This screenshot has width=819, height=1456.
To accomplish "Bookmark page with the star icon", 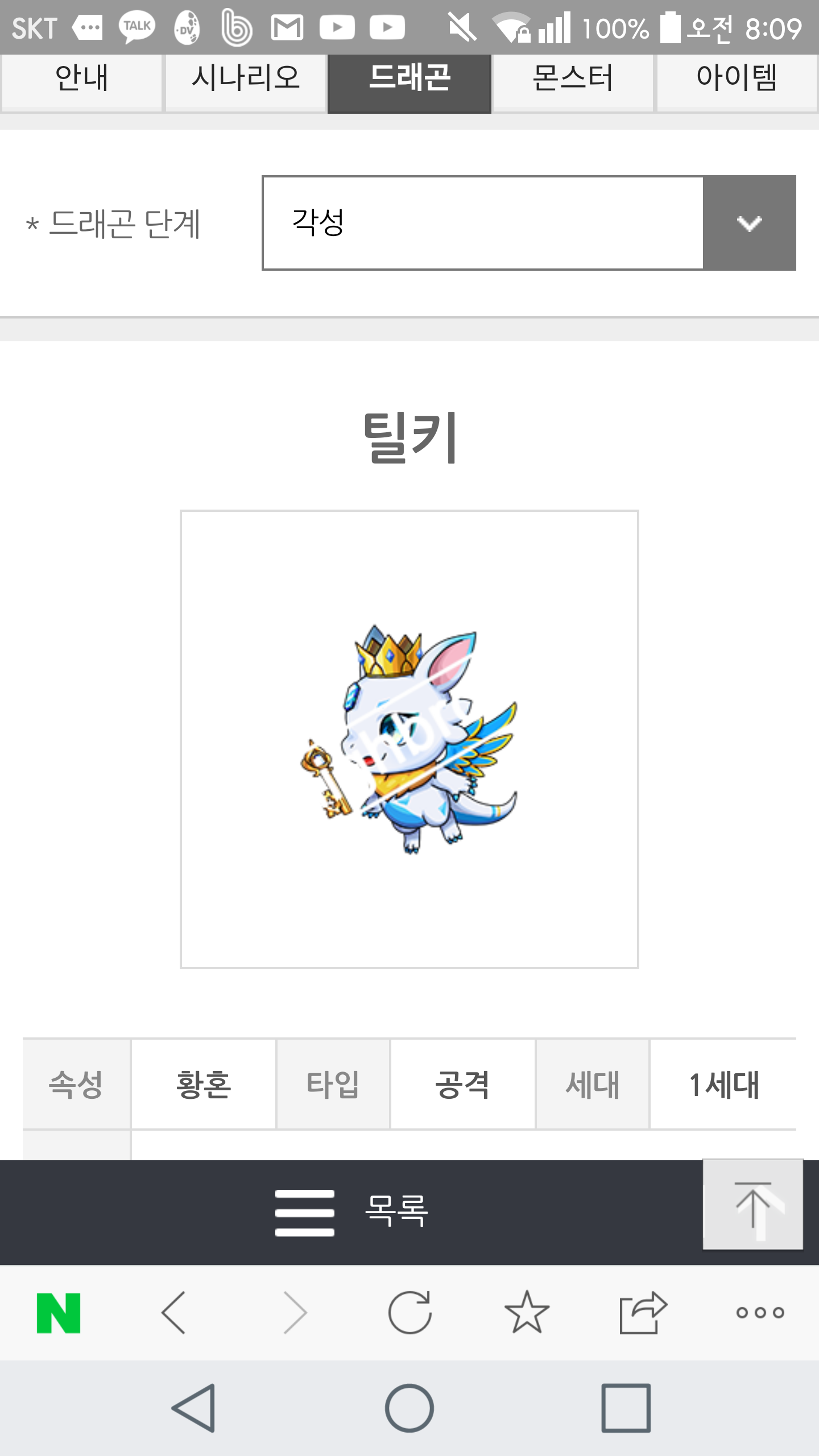I will click(527, 1312).
